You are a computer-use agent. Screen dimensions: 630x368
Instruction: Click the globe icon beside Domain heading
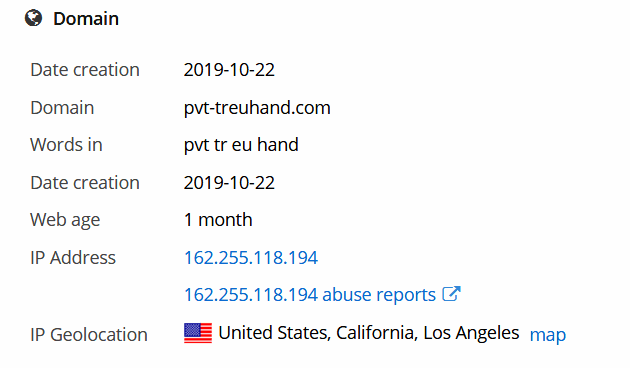click(x=33, y=18)
